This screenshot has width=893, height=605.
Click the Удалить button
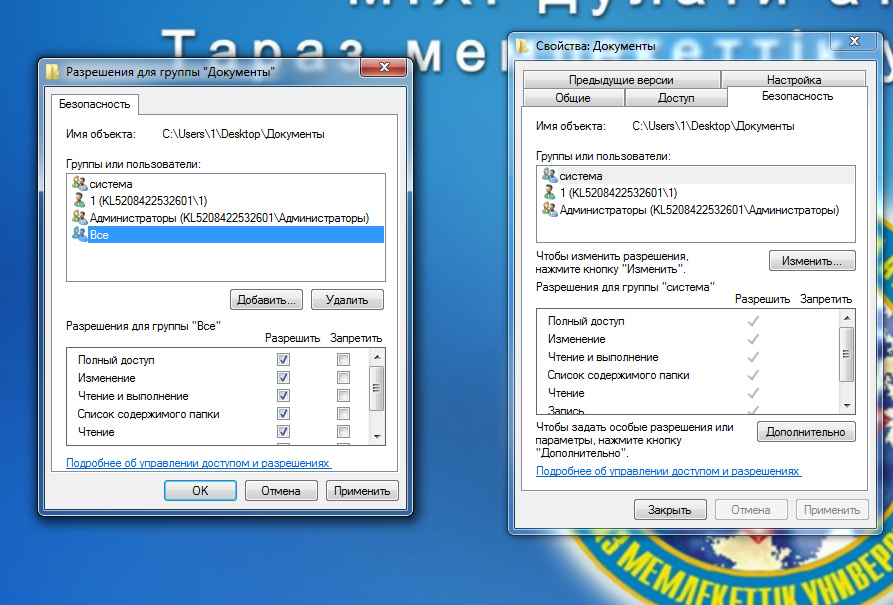pyautogui.click(x=347, y=300)
